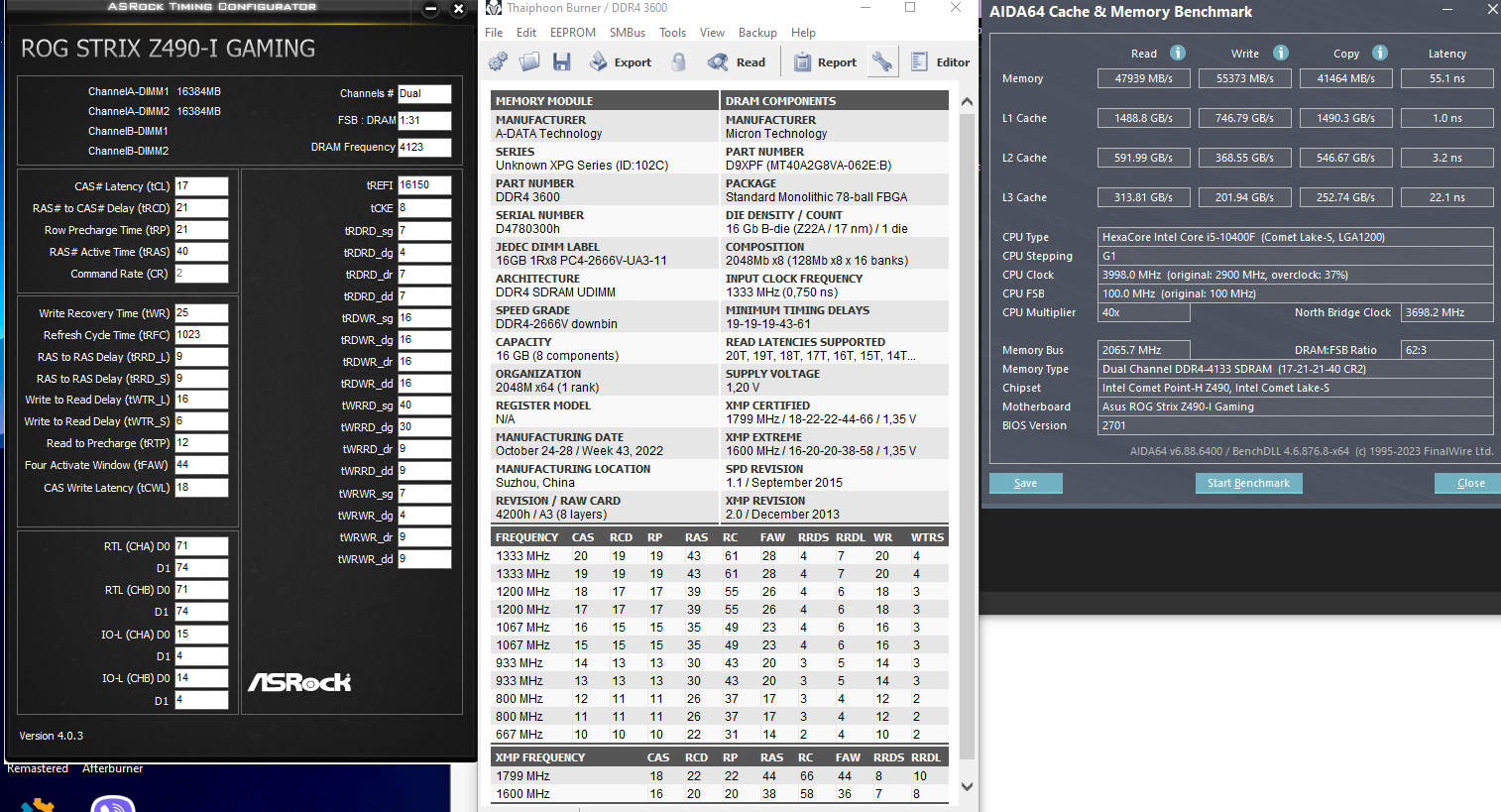Open the SMBus menu

tap(628, 33)
